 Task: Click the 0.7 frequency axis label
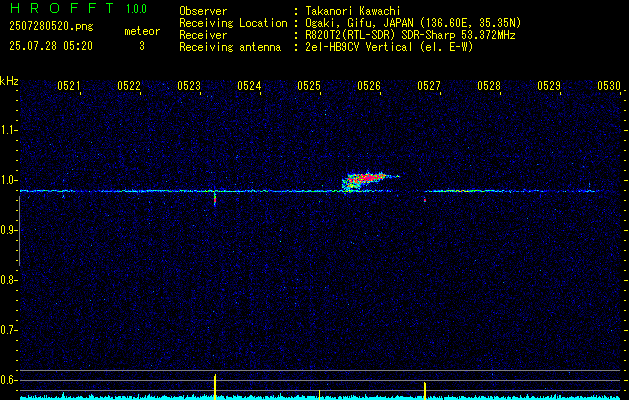pos(8,330)
